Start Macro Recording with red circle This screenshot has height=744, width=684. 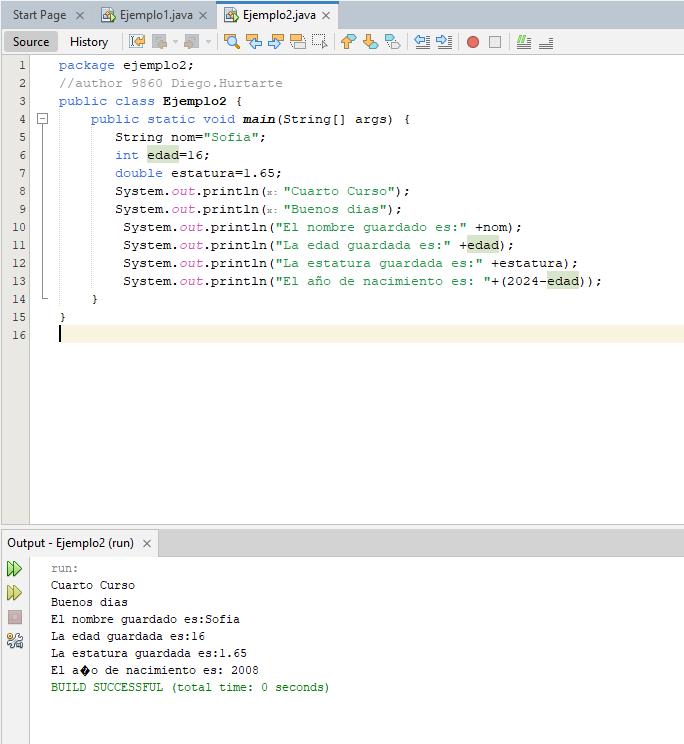[473, 42]
